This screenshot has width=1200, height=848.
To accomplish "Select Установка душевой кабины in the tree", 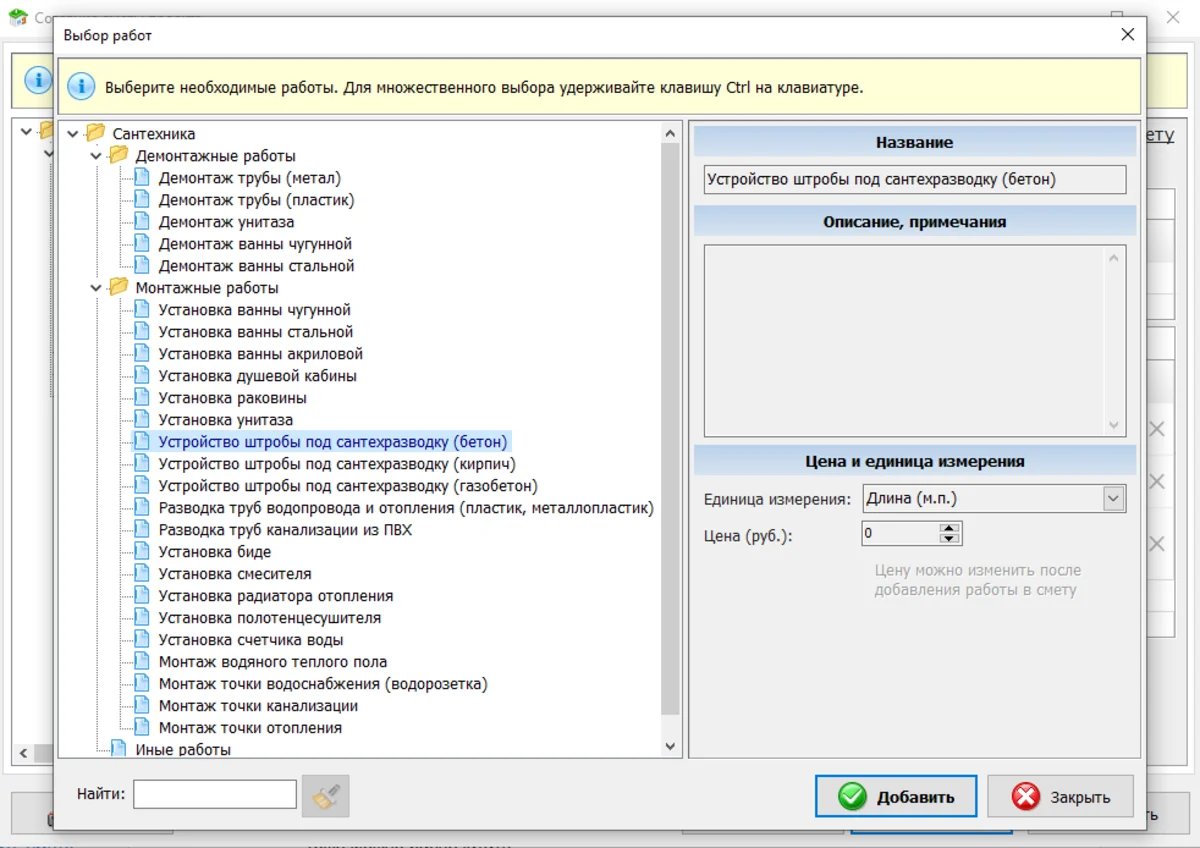I will point(257,376).
